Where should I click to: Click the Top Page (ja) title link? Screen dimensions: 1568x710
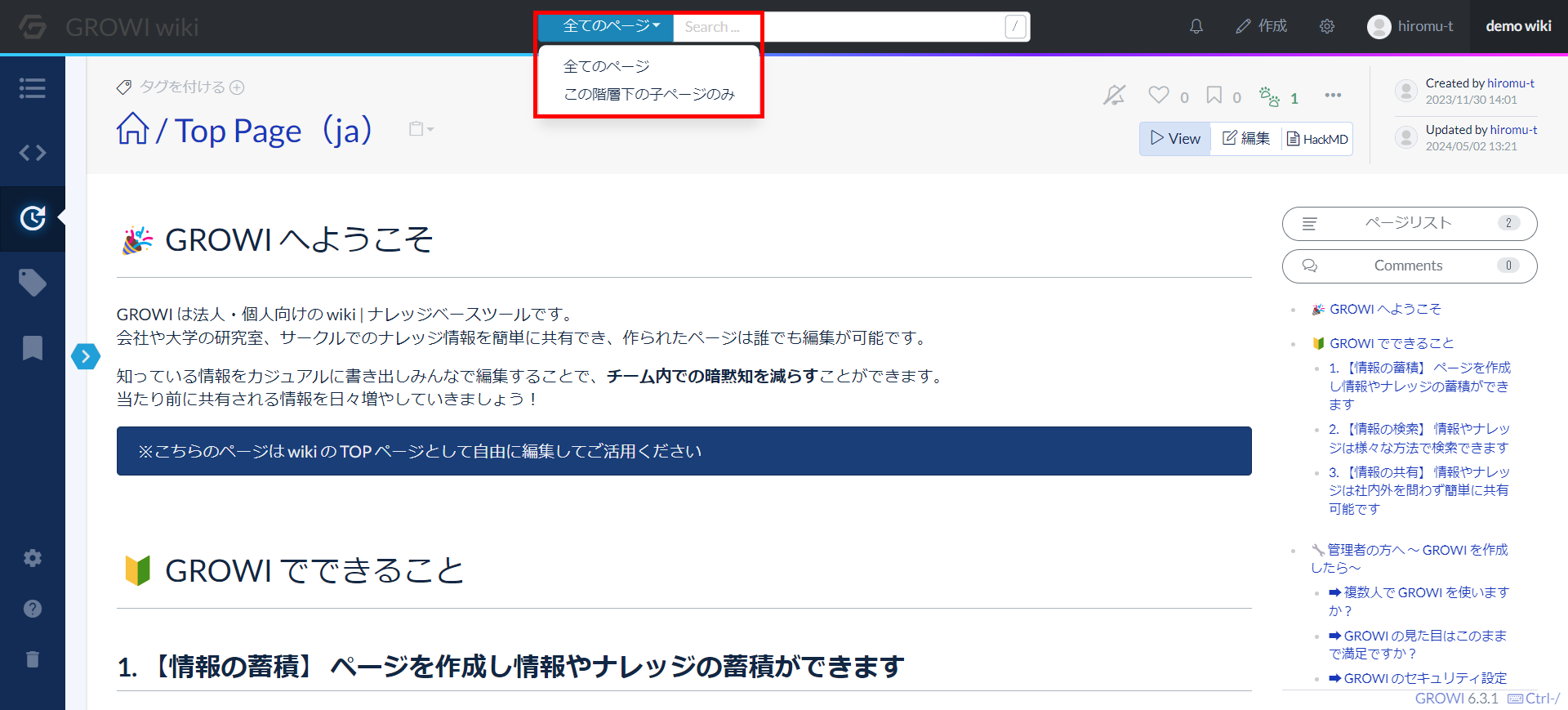274,131
